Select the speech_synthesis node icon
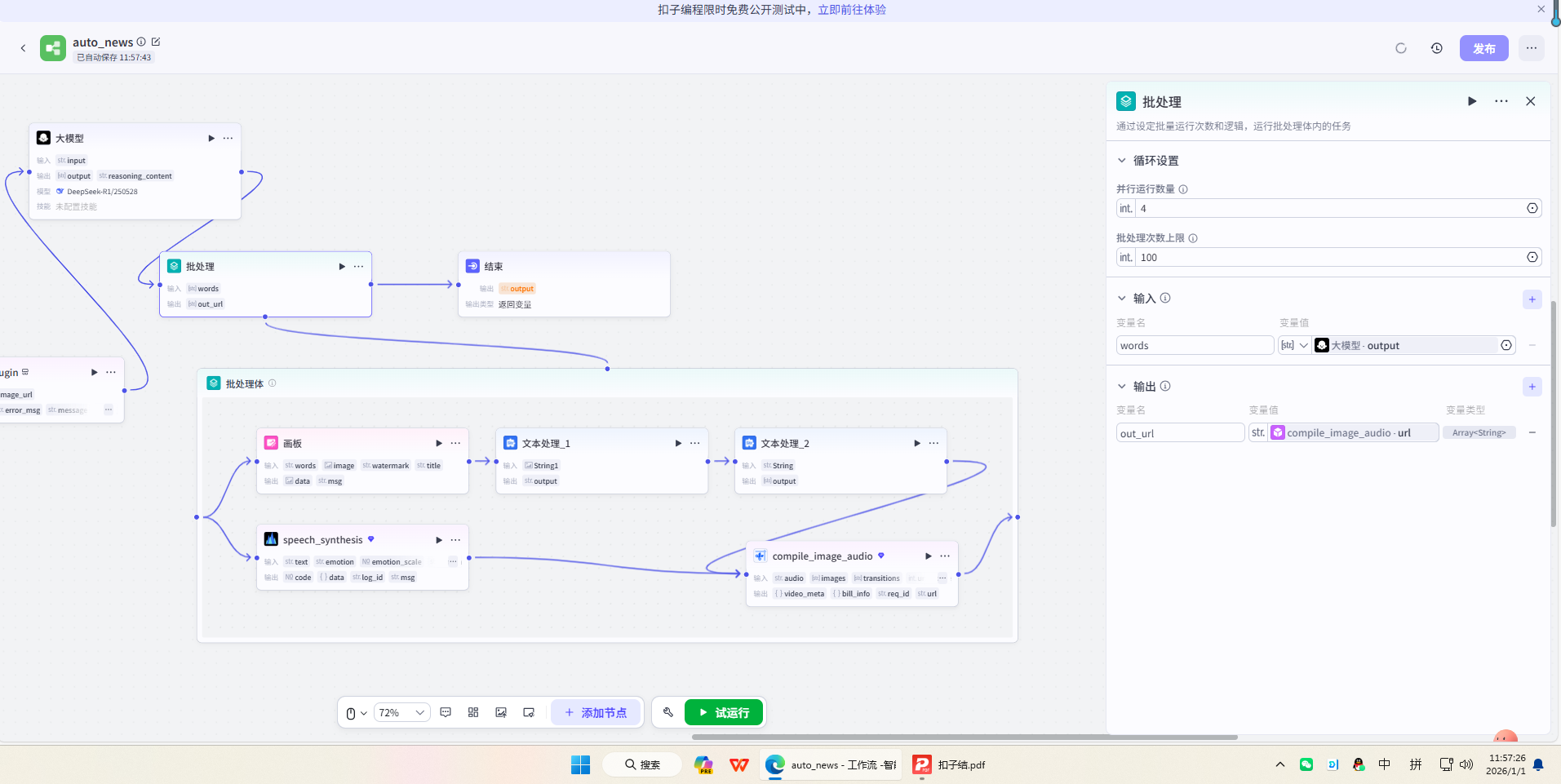Viewport: 1561px width, 784px height. click(x=271, y=539)
